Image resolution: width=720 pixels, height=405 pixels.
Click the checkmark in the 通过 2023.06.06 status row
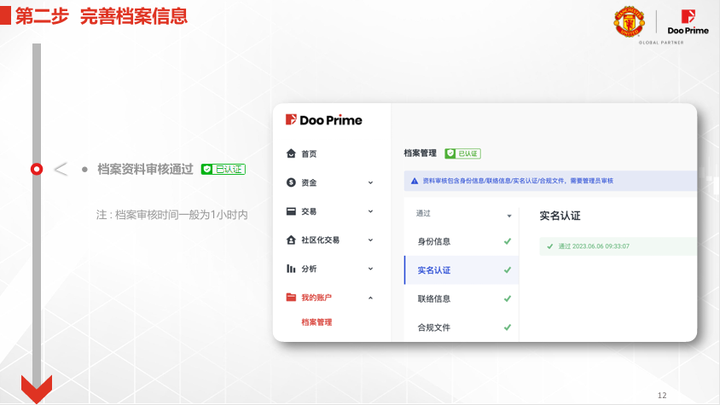pos(550,247)
